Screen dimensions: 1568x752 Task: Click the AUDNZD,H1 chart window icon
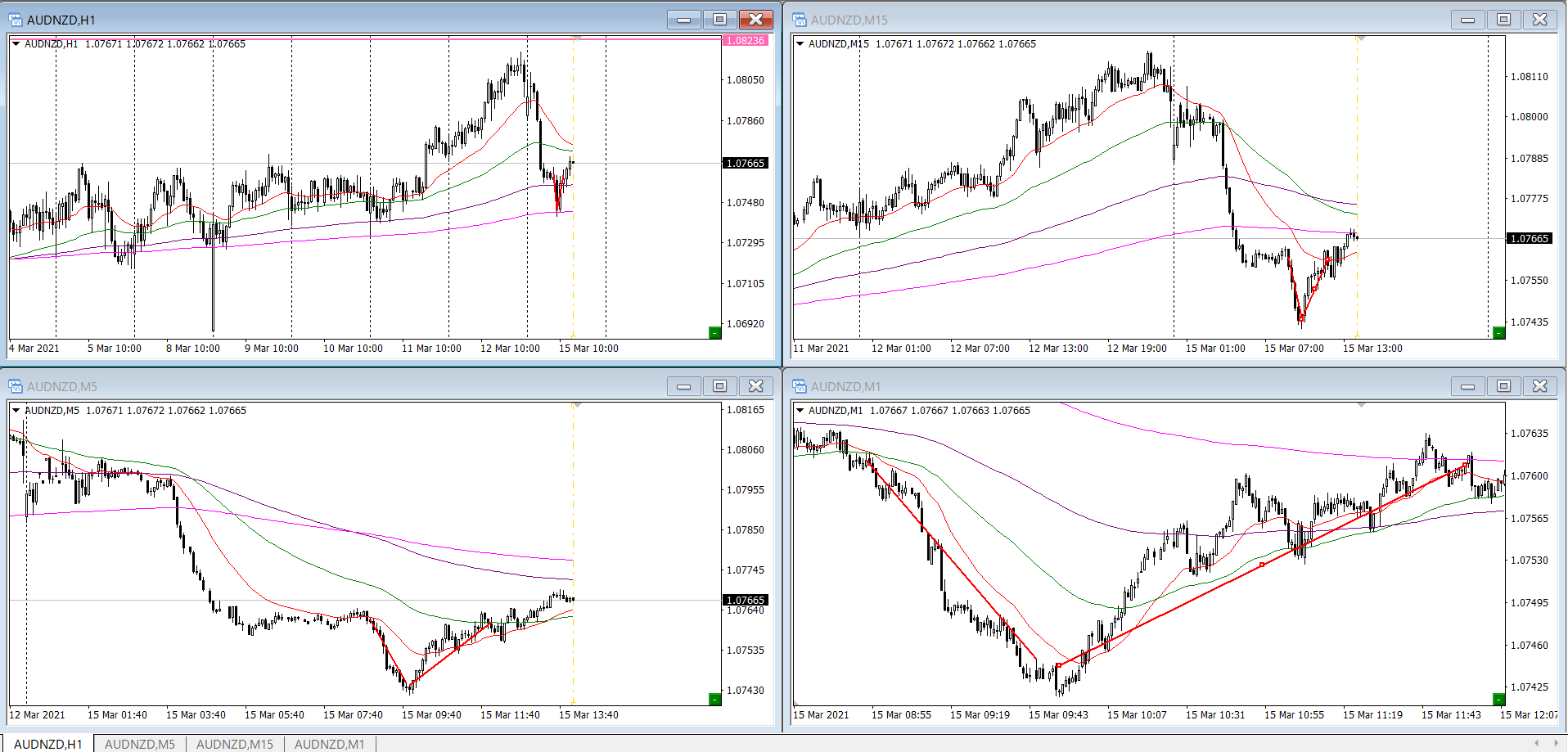pos(15,20)
